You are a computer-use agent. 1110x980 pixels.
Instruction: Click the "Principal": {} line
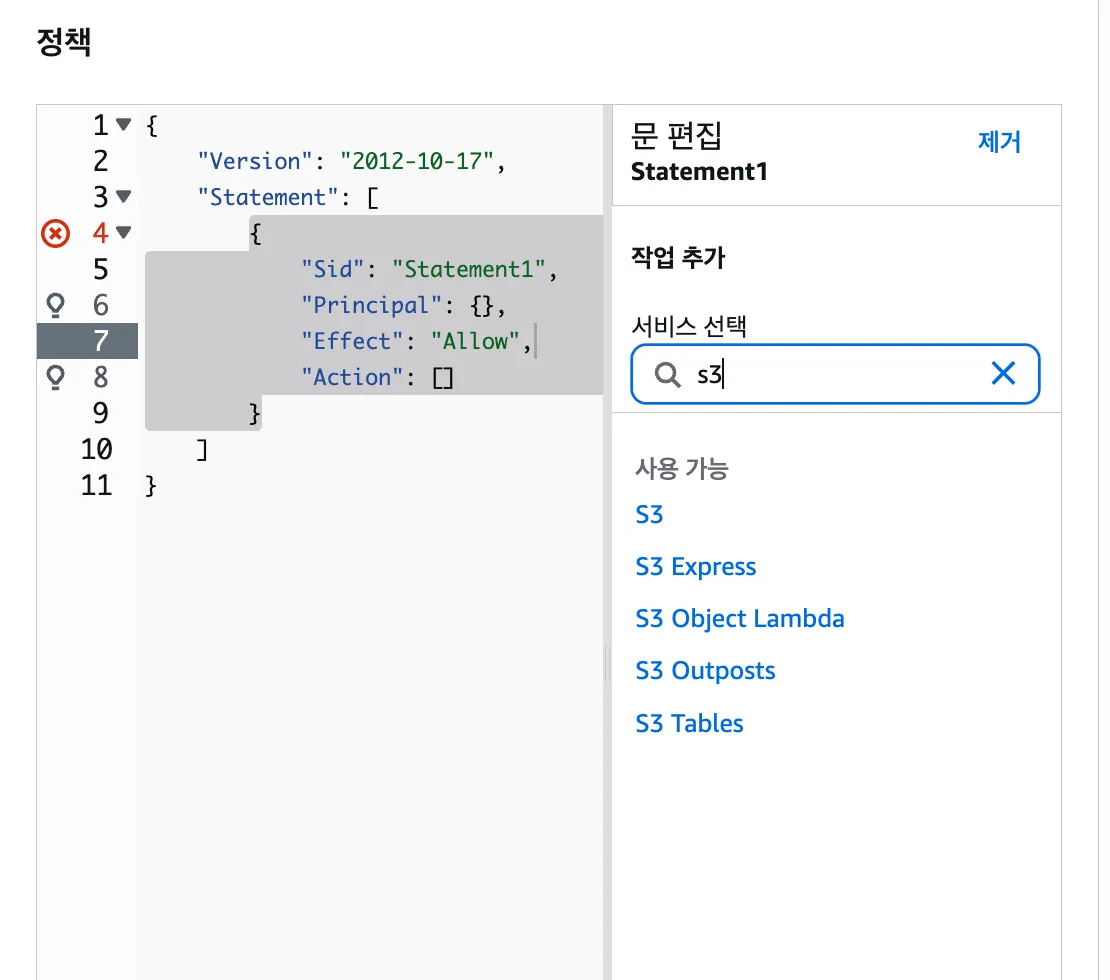403,305
